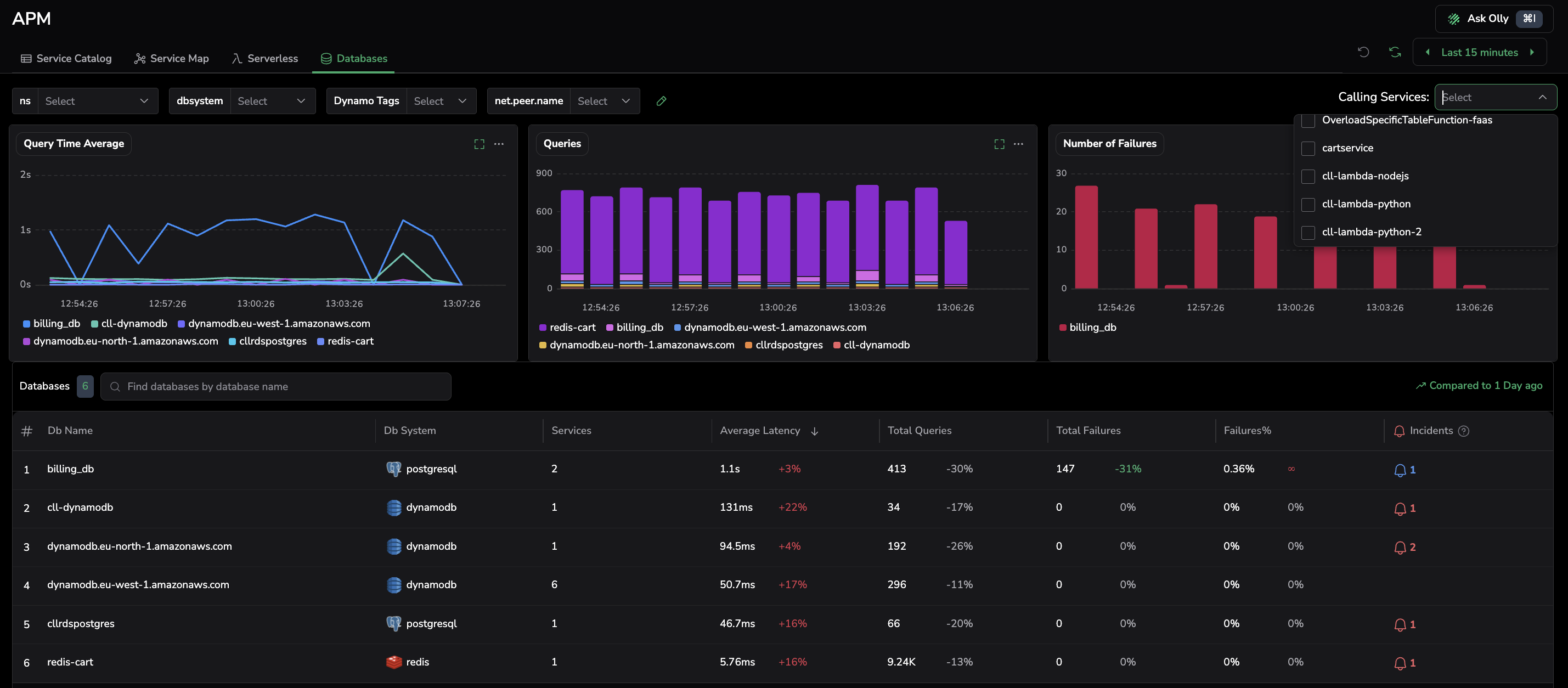
Task: Open Query Time Average more options menu
Action: (499, 144)
